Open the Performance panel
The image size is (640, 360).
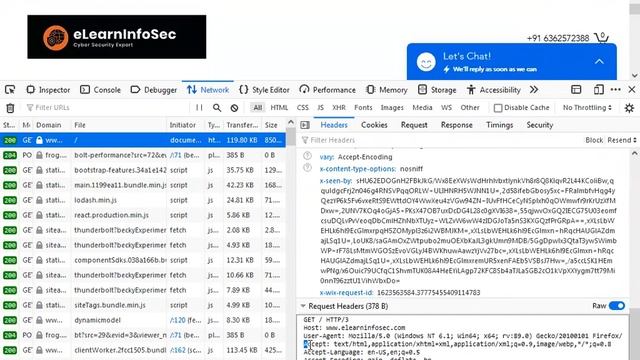click(x=327, y=90)
